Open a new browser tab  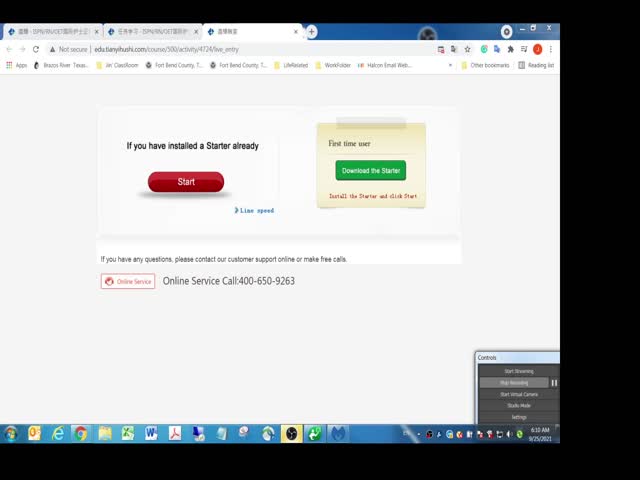(312, 32)
